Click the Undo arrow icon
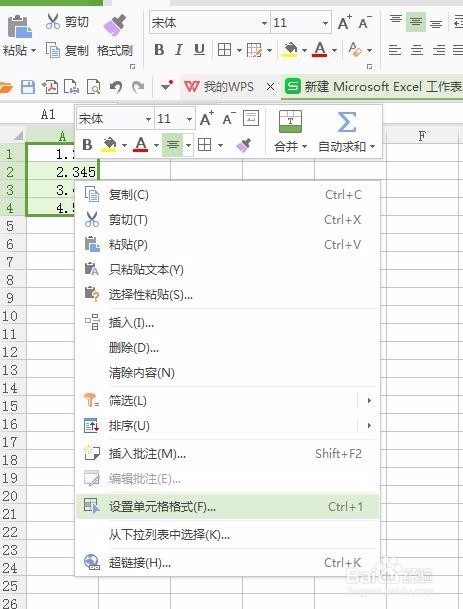463x609 pixels. [116, 87]
